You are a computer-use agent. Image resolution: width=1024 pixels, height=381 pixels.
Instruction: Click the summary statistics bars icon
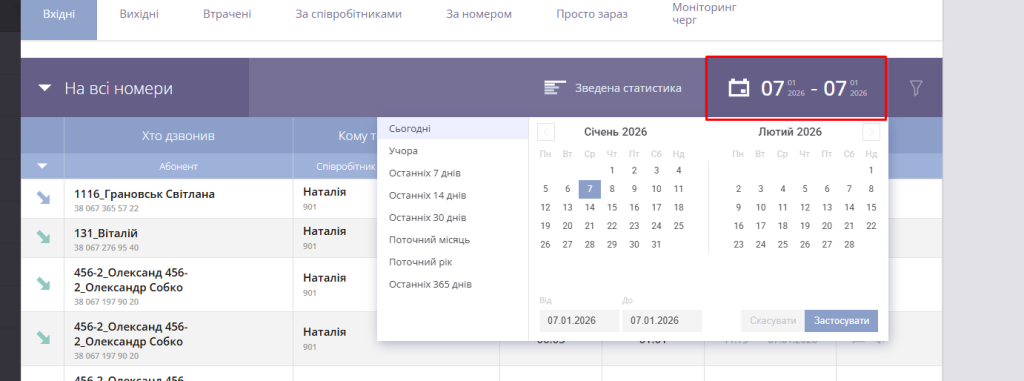click(555, 88)
